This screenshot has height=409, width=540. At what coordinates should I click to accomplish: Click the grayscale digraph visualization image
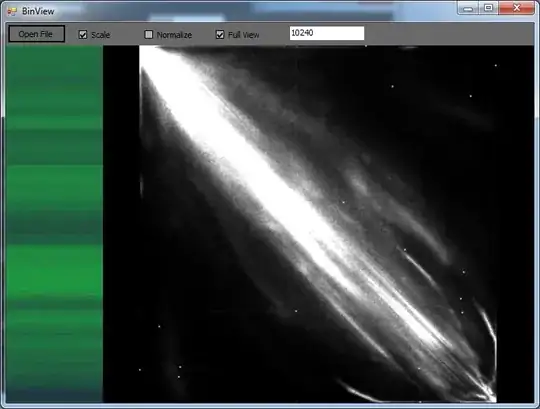319,224
